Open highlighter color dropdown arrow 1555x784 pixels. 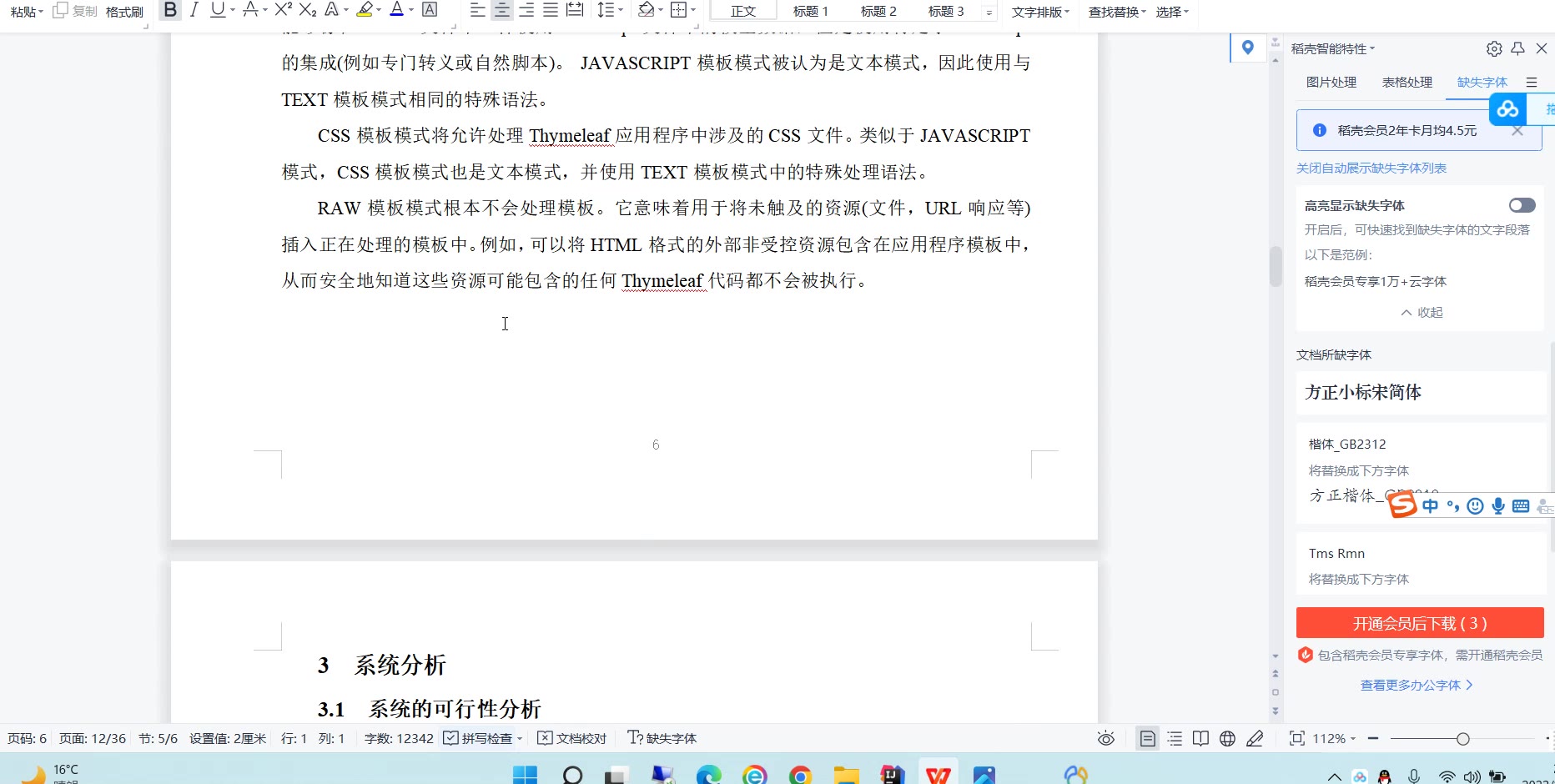coord(379,11)
